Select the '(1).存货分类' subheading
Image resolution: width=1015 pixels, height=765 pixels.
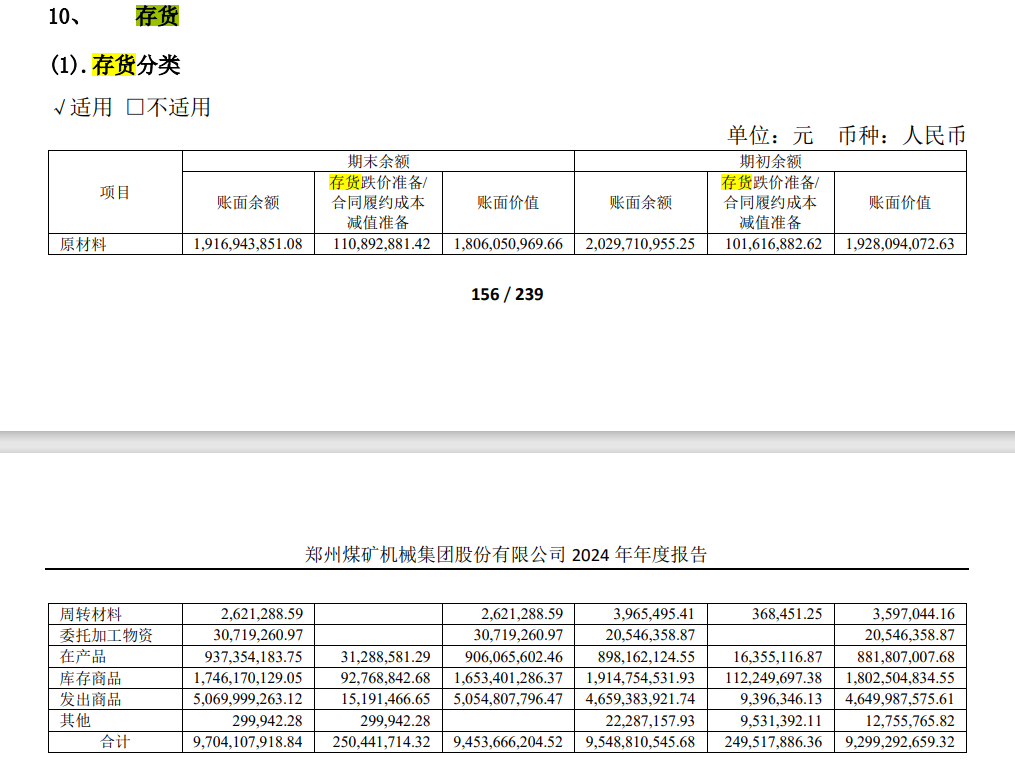[115, 65]
